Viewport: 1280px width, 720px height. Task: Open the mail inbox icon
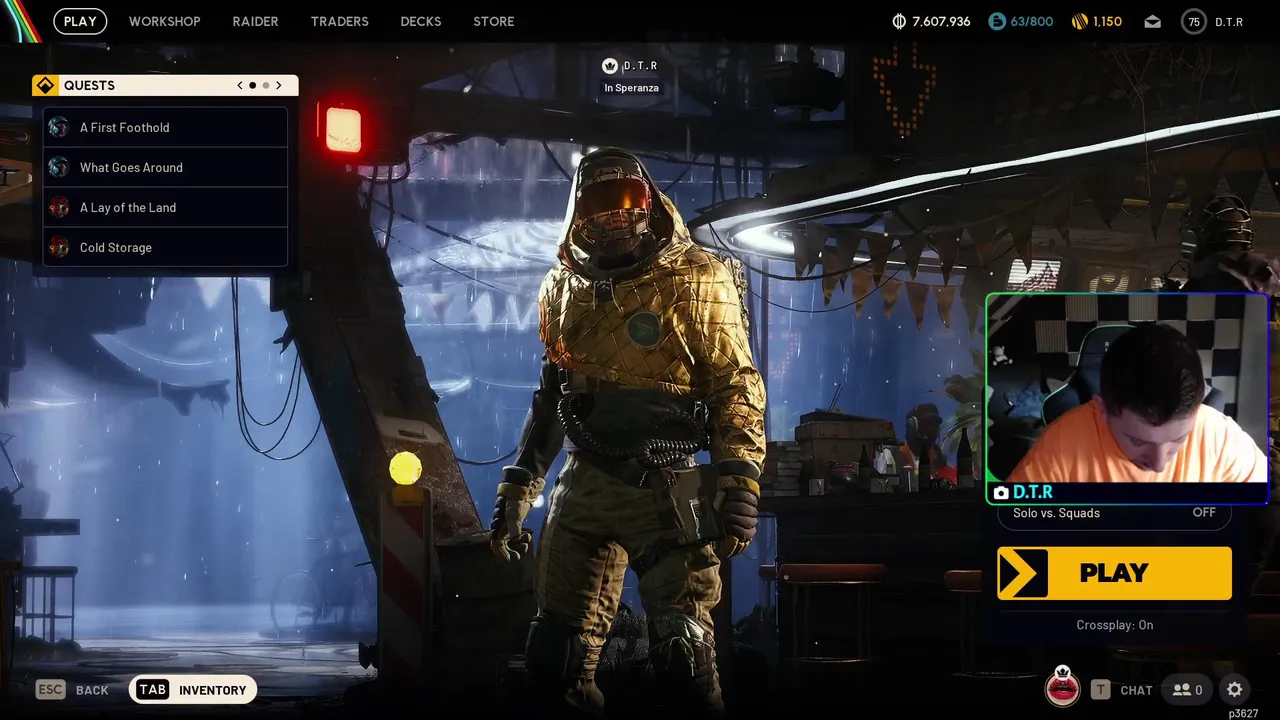(x=1153, y=21)
